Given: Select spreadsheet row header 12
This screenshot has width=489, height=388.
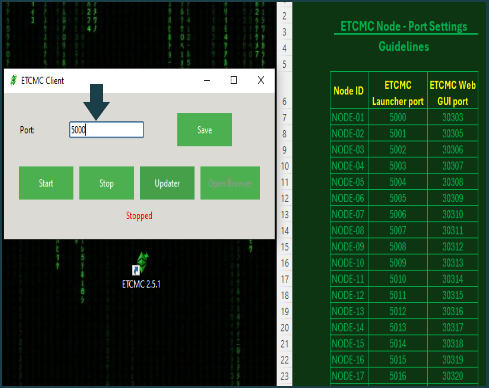Looking at the screenshot, I should tap(284, 198).
